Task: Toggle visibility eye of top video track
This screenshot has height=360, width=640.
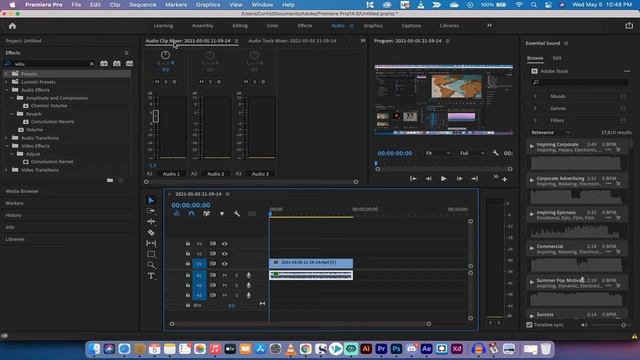Action: pos(224,244)
